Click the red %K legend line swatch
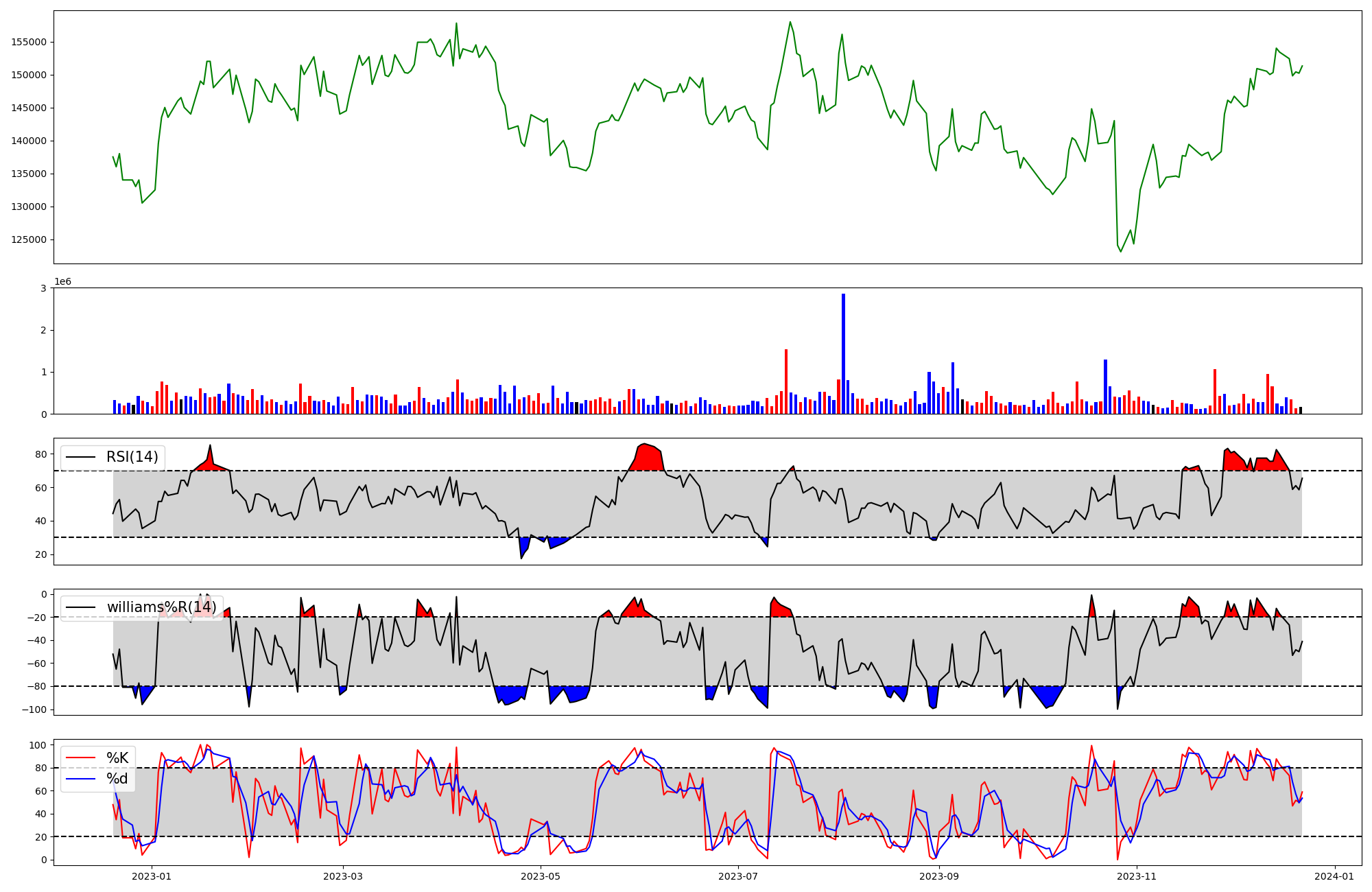The image size is (1372, 892). [x=80, y=758]
